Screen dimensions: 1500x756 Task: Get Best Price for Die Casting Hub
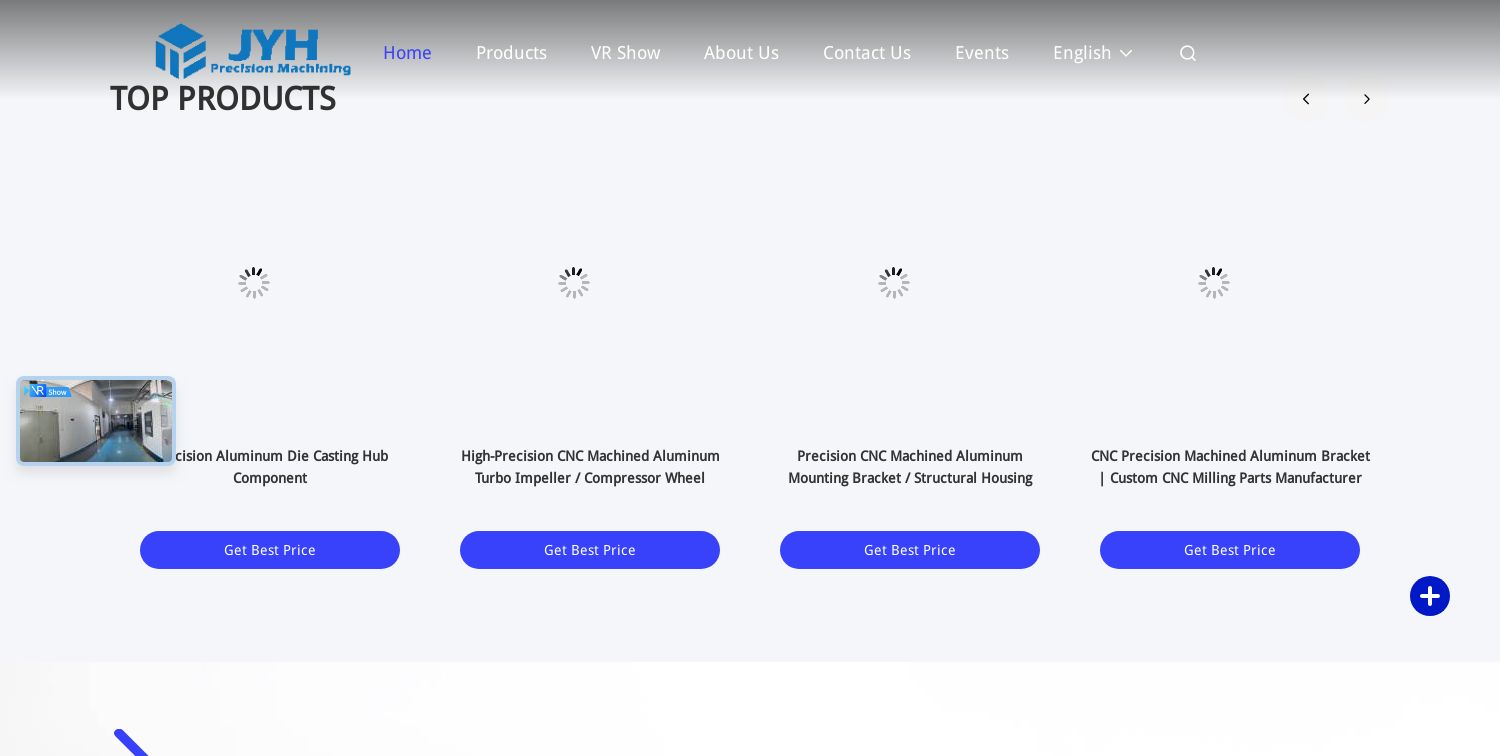270,550
